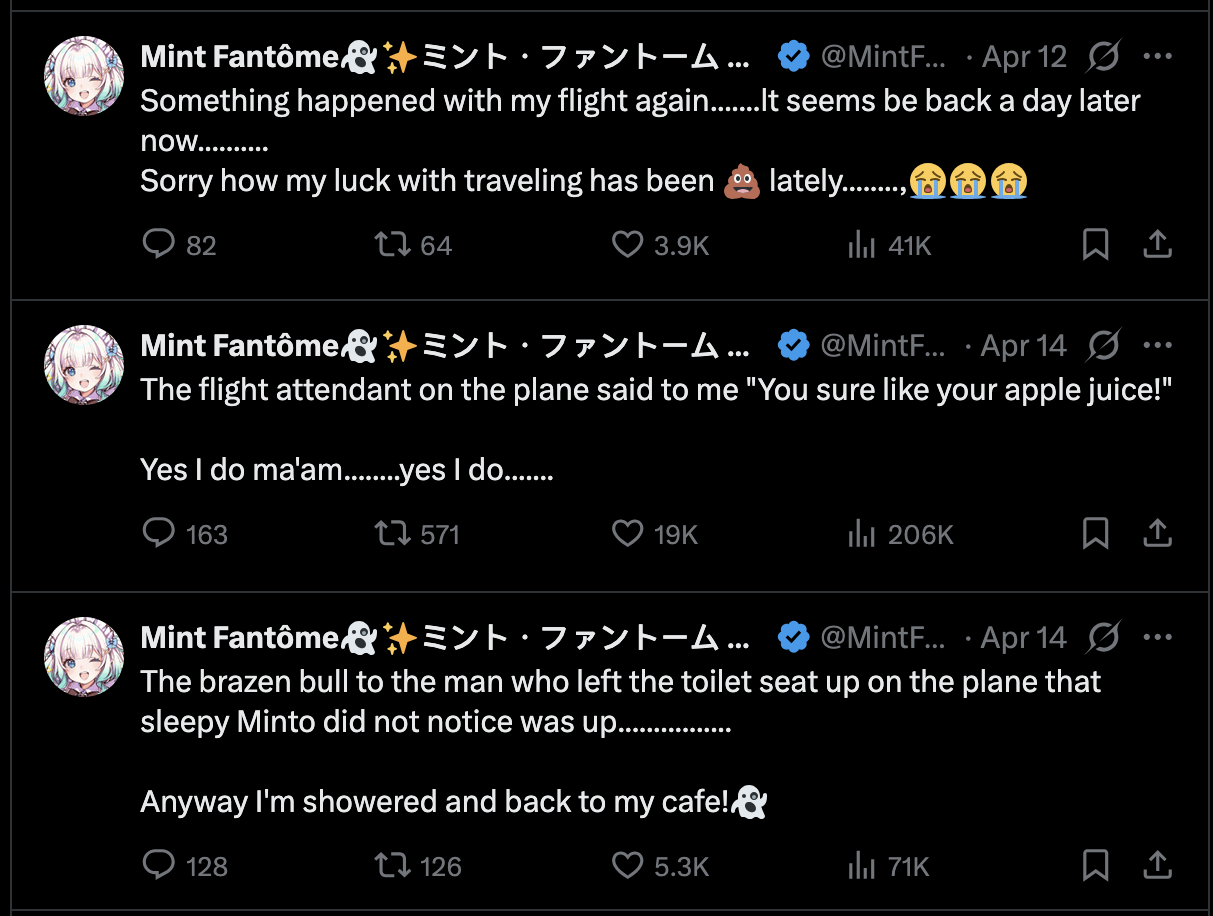Open Grok icon on flight delay tweet
Image resolution: width=1213 pixels, height=916 pixels.
1103,57
